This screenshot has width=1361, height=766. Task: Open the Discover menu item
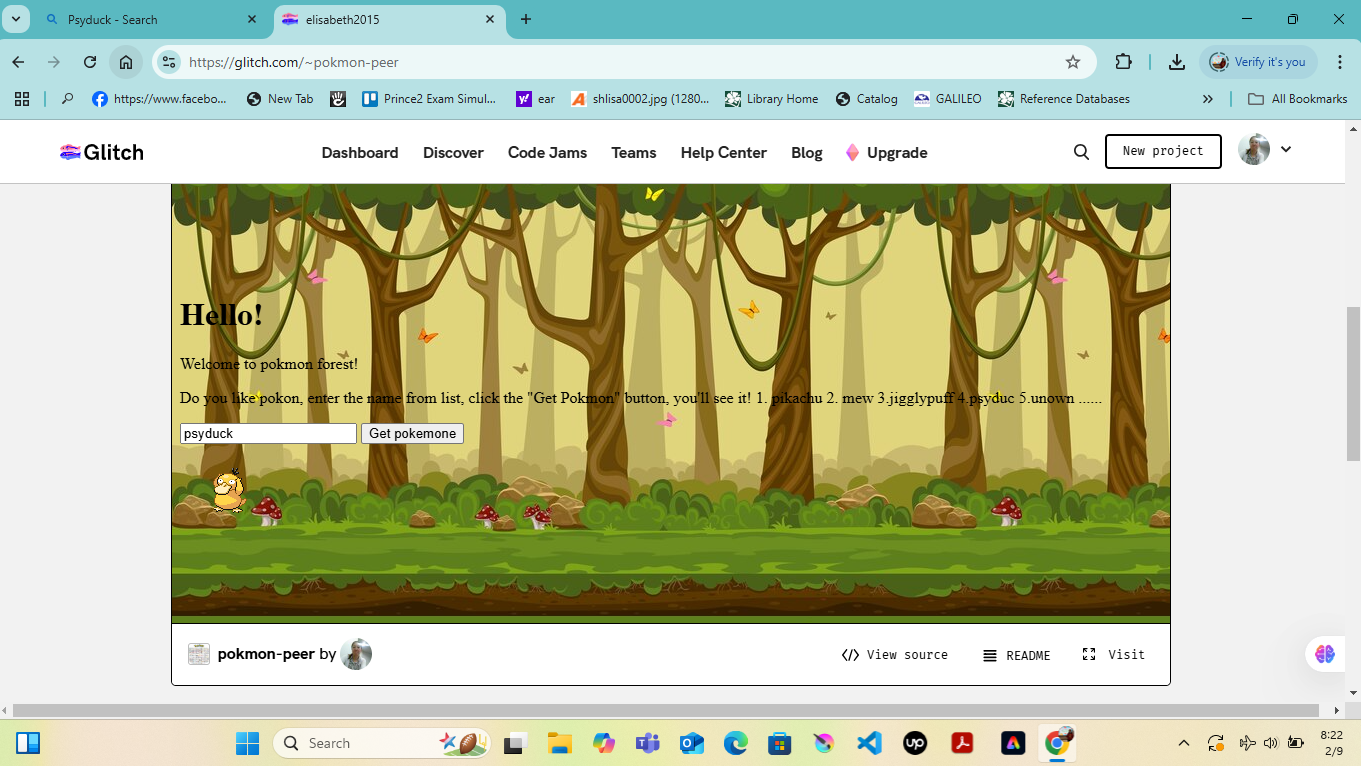coord(453,152)
